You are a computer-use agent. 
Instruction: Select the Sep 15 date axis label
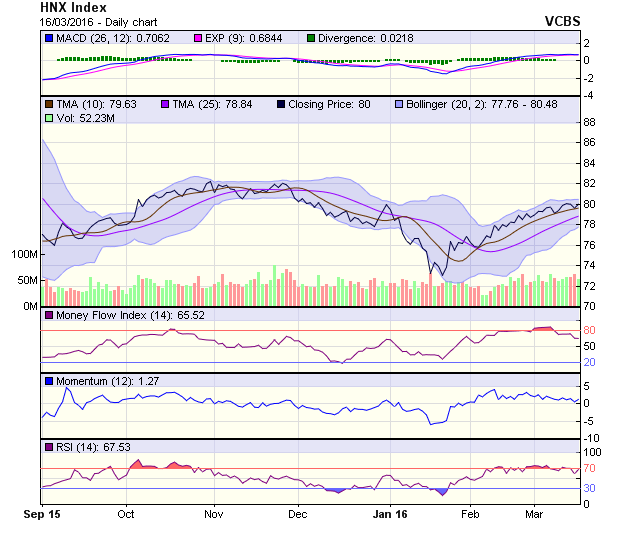[42, 513]
